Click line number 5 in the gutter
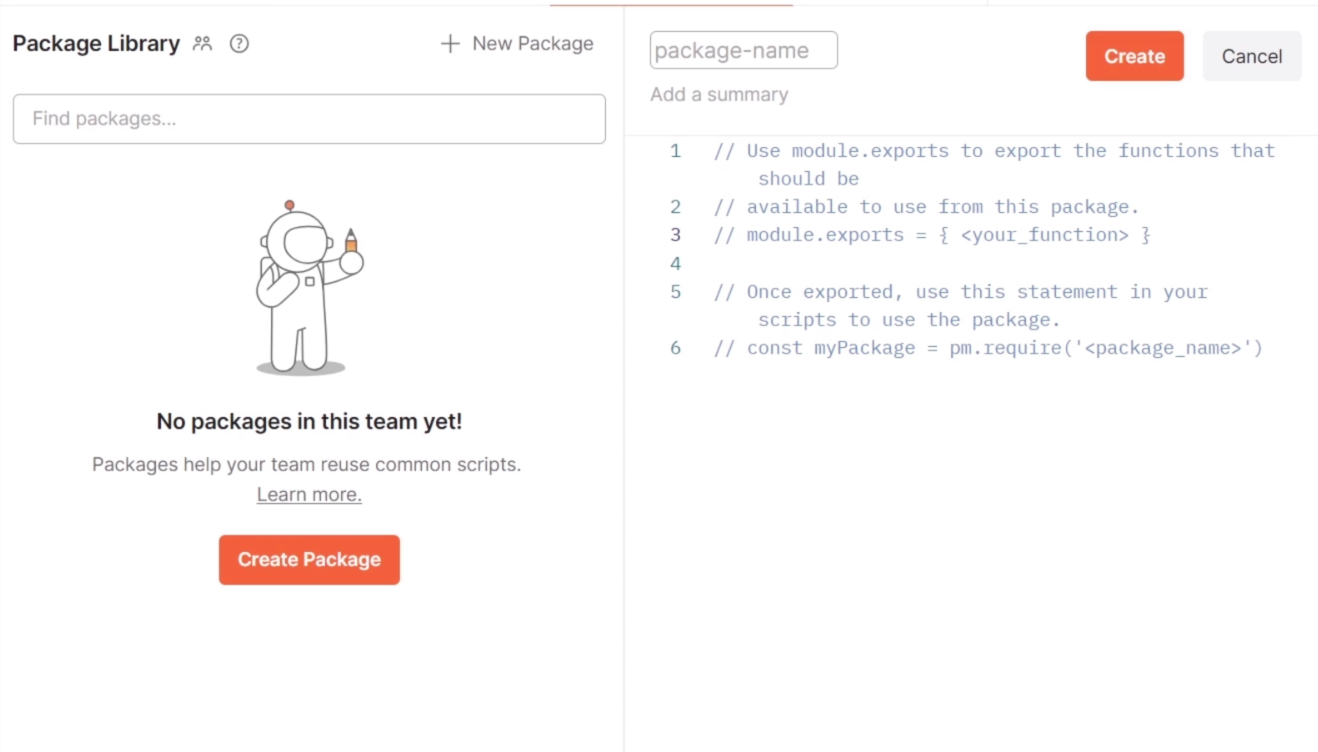Image resolution: width=1318 pixels, height=752 pixels. (x=675, y=292)
